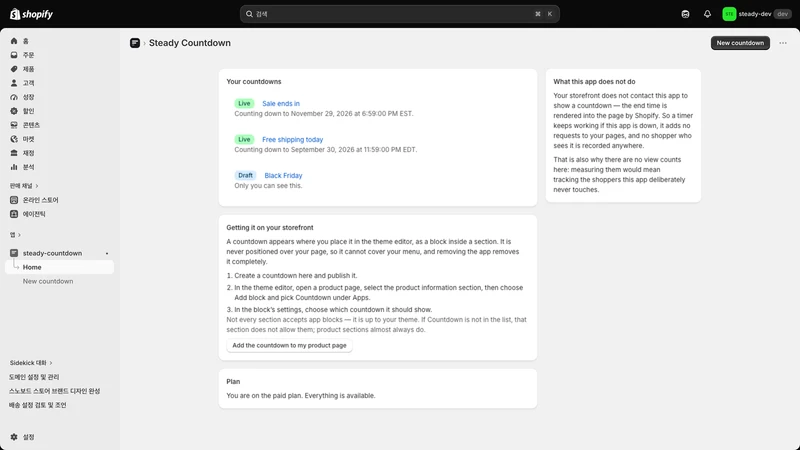Open the Content (콘텐츠) icon

click(x=14, y=125)
